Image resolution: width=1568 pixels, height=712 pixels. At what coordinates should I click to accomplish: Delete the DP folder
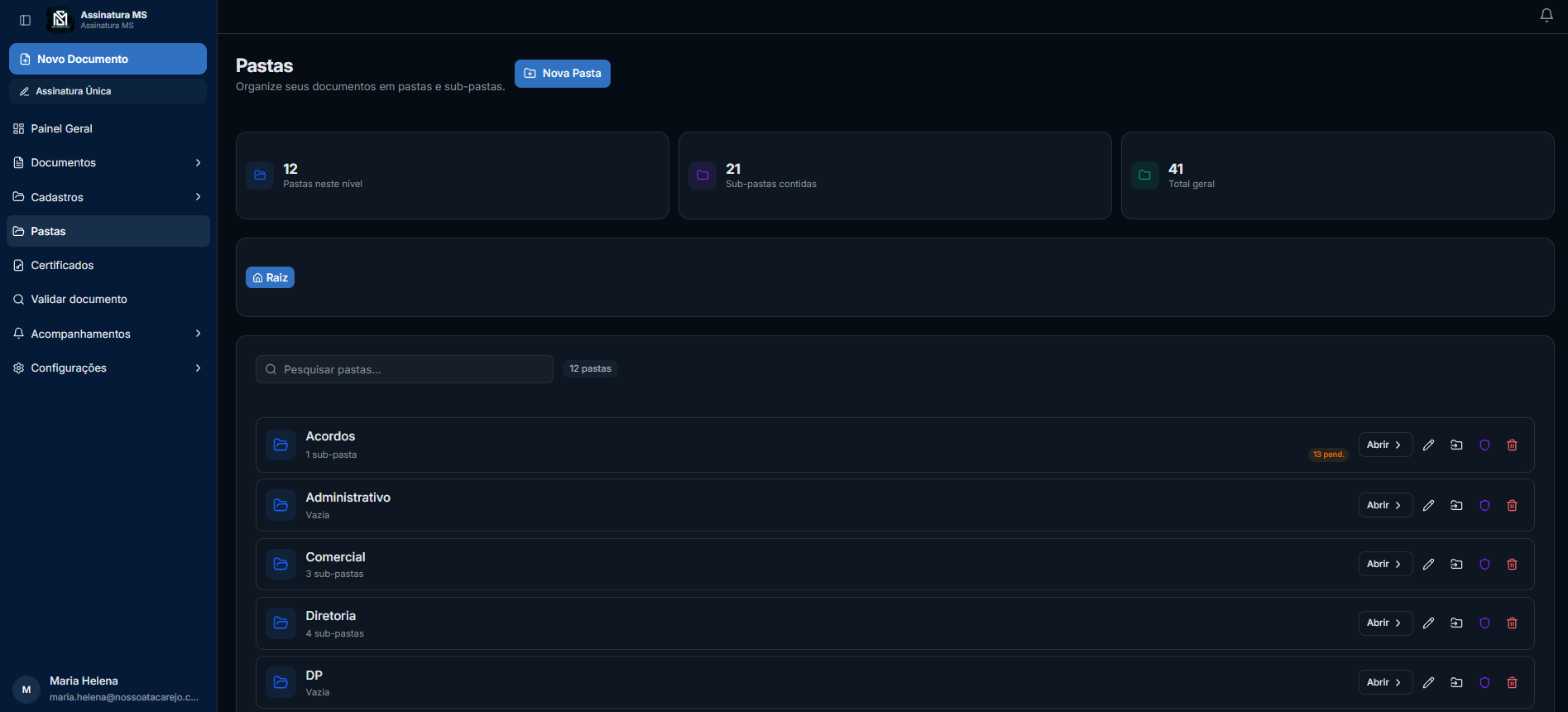coord(1512,682)
